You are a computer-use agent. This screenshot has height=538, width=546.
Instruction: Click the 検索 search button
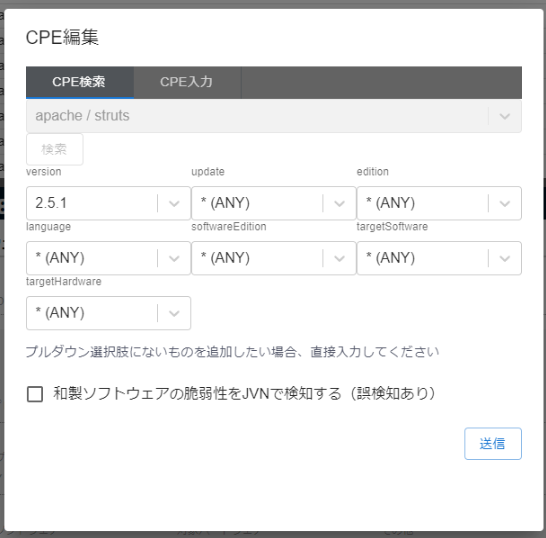tap(55, 149)
